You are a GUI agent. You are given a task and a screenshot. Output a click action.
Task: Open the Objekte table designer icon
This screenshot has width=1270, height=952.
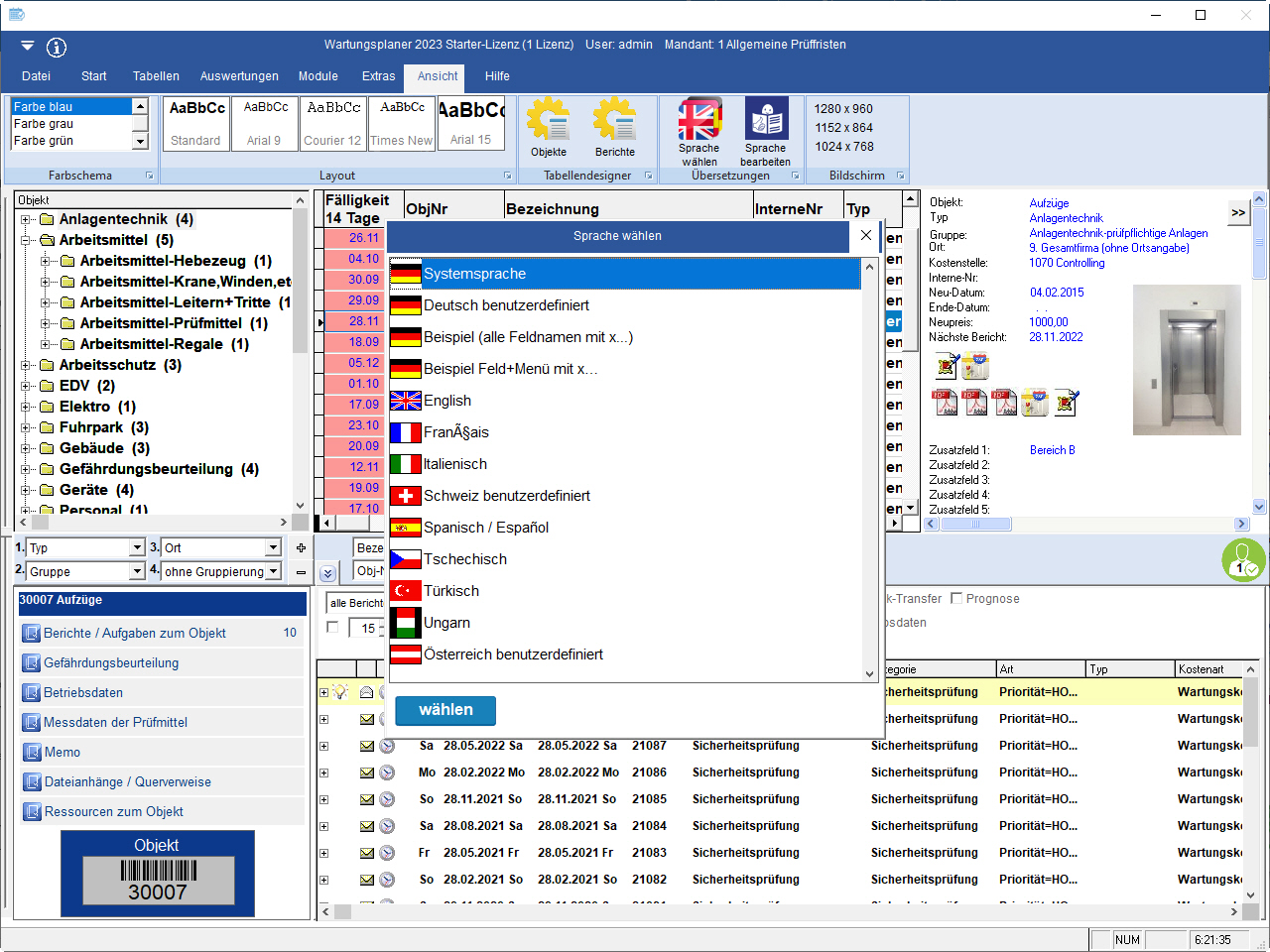pyautogui.click(x=548, y=120)
